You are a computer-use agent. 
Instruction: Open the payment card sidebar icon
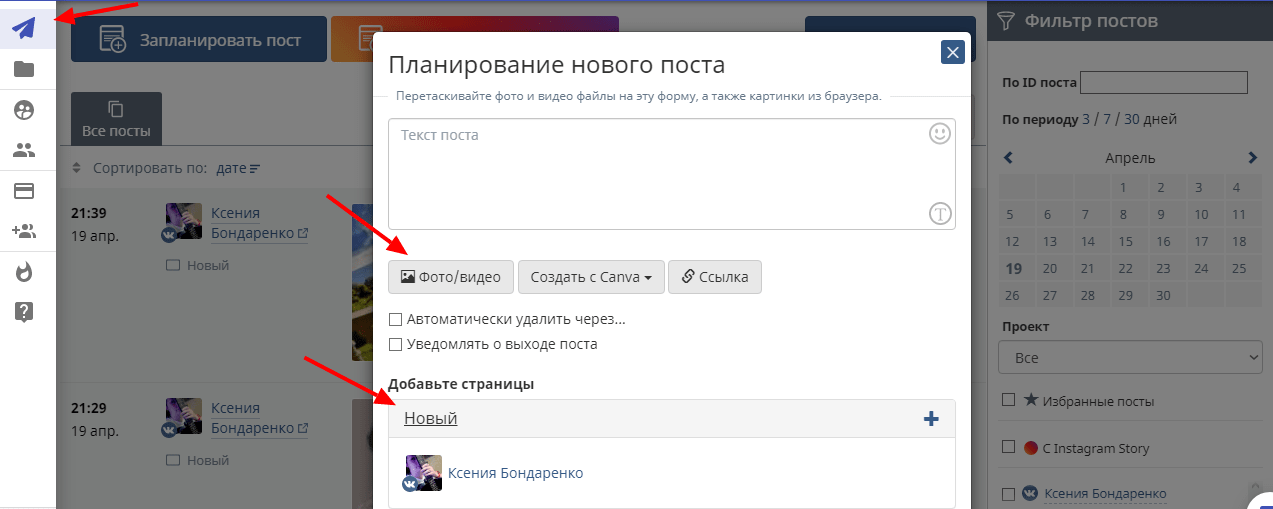click(24, 191)
